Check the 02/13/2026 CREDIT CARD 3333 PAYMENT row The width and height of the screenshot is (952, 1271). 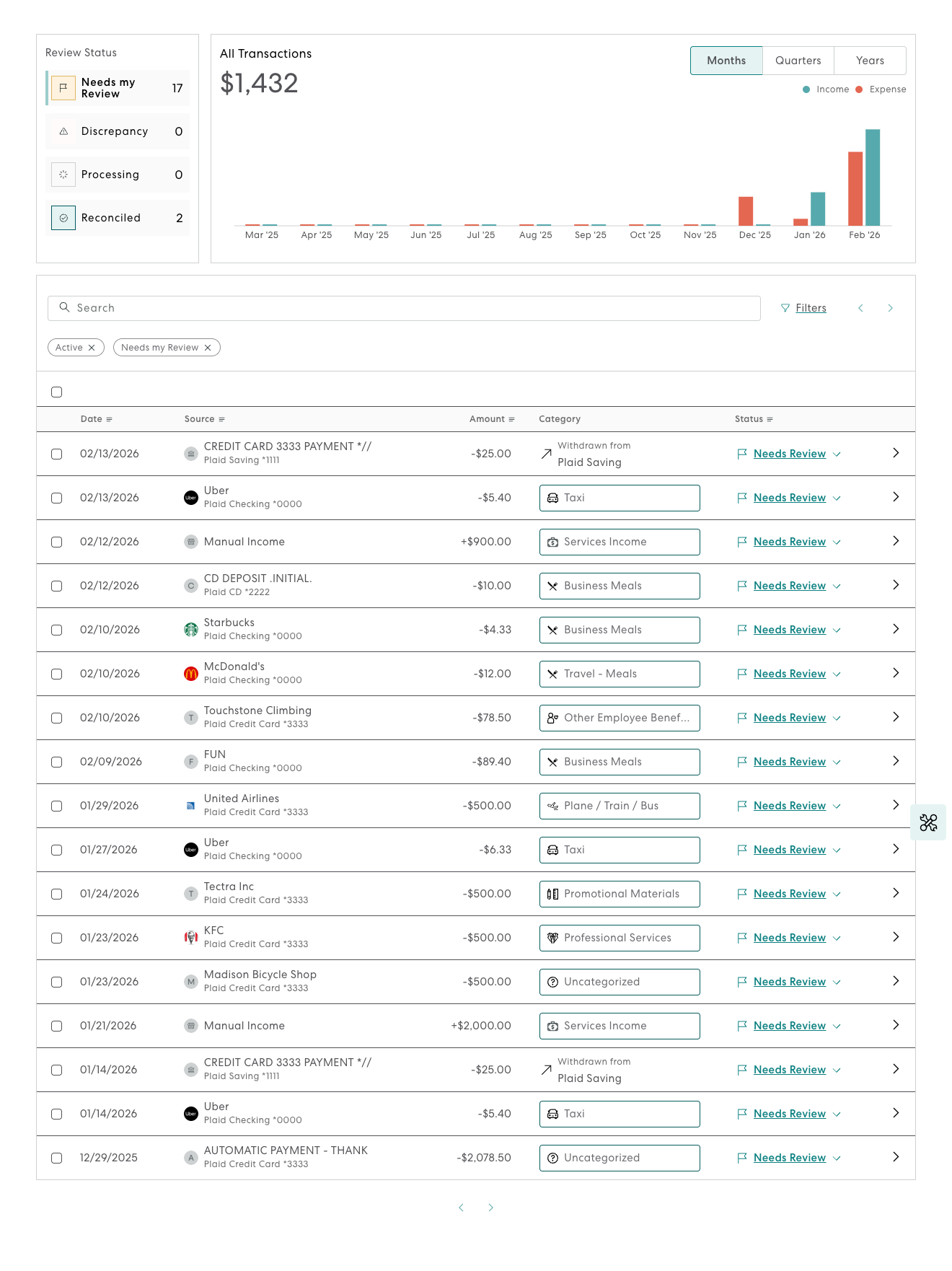click(57, 454)
